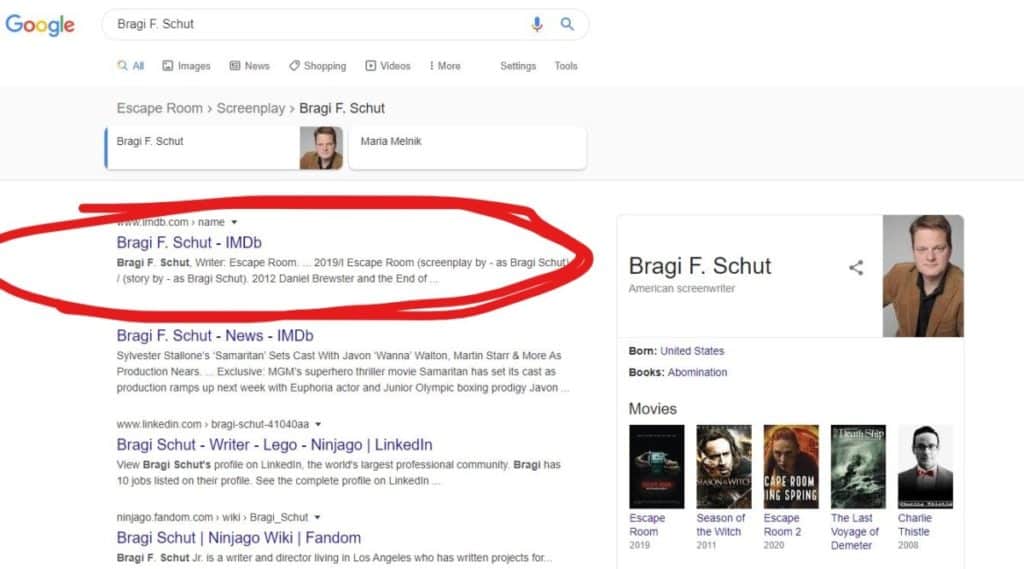Select the Maria Melnik screenplay card

pyautogui.click(x=467, y=148)
